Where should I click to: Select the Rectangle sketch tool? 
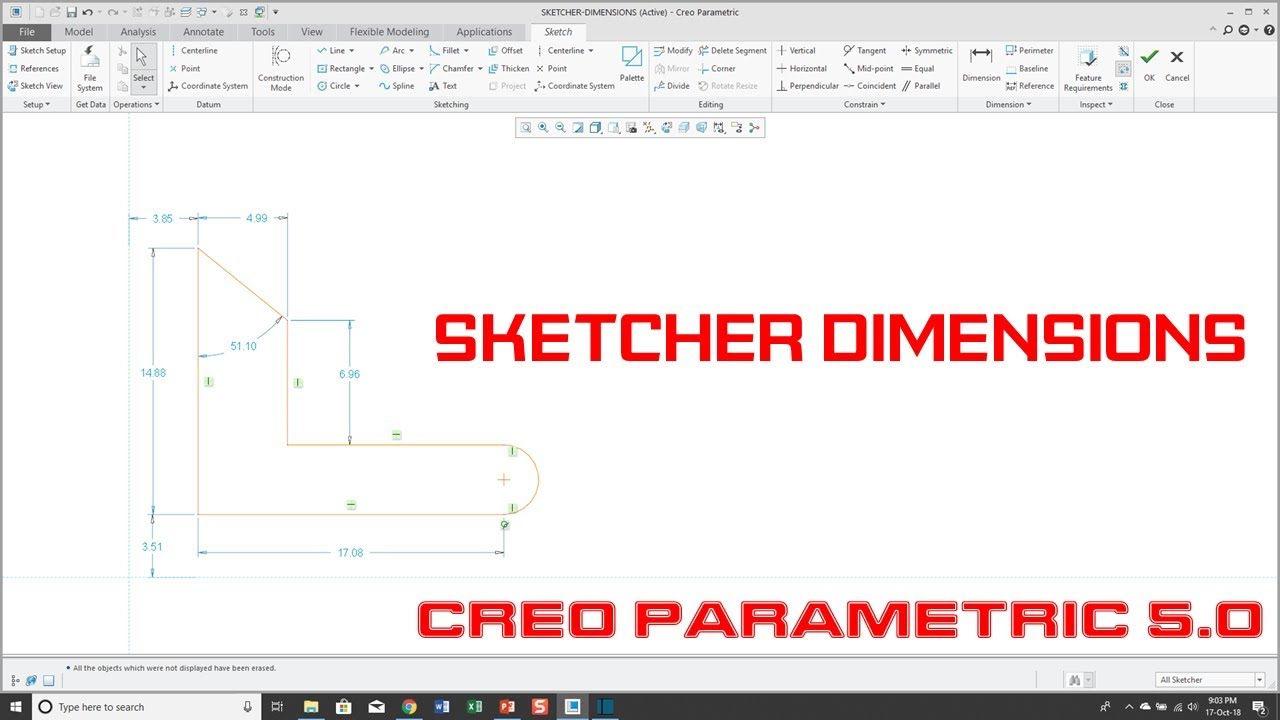pyautogui.click(x=341, y=68)
